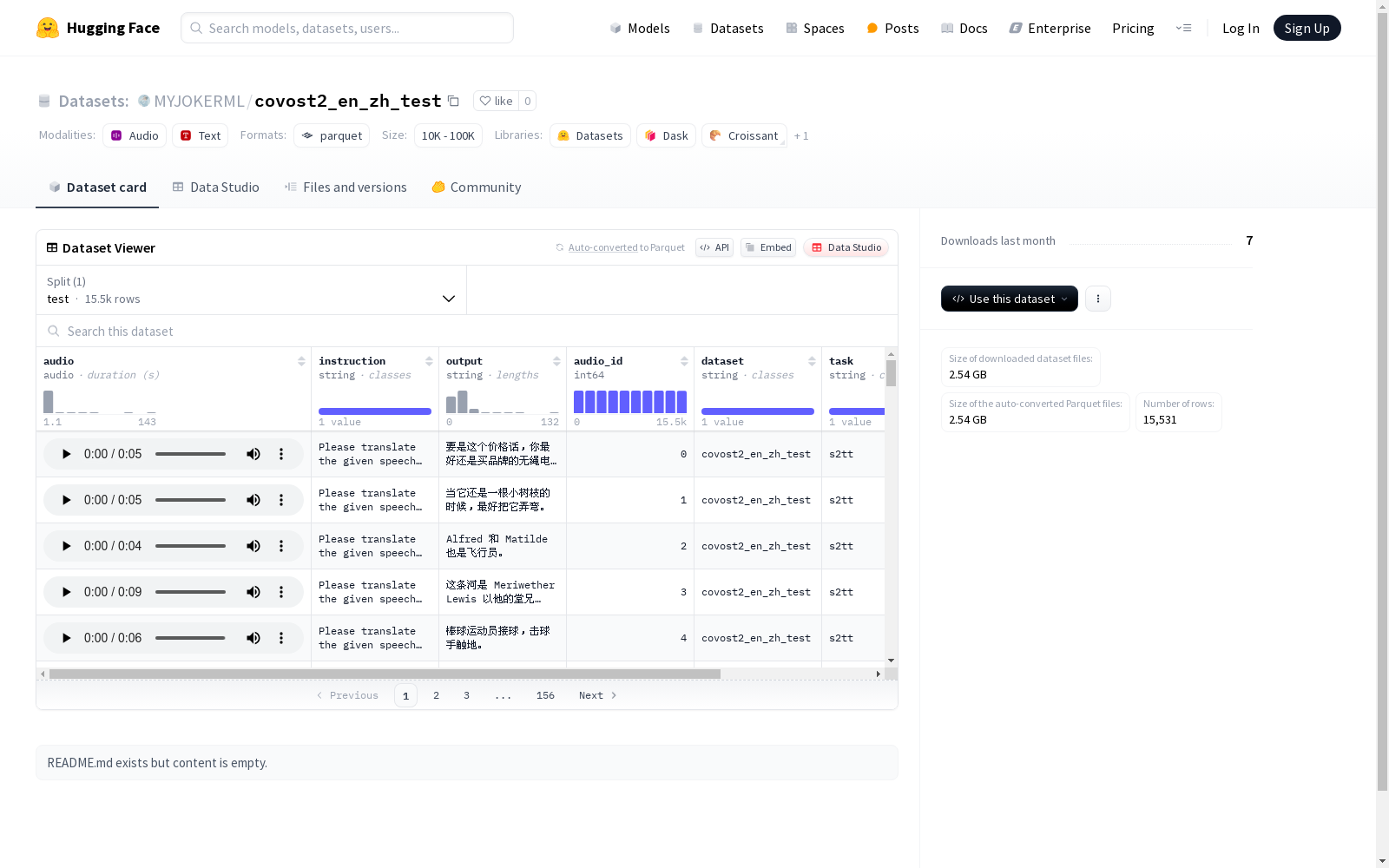This screenshot has width=1389, height=868.
Task: Select the parquet format tag
Action: (332, 135)
